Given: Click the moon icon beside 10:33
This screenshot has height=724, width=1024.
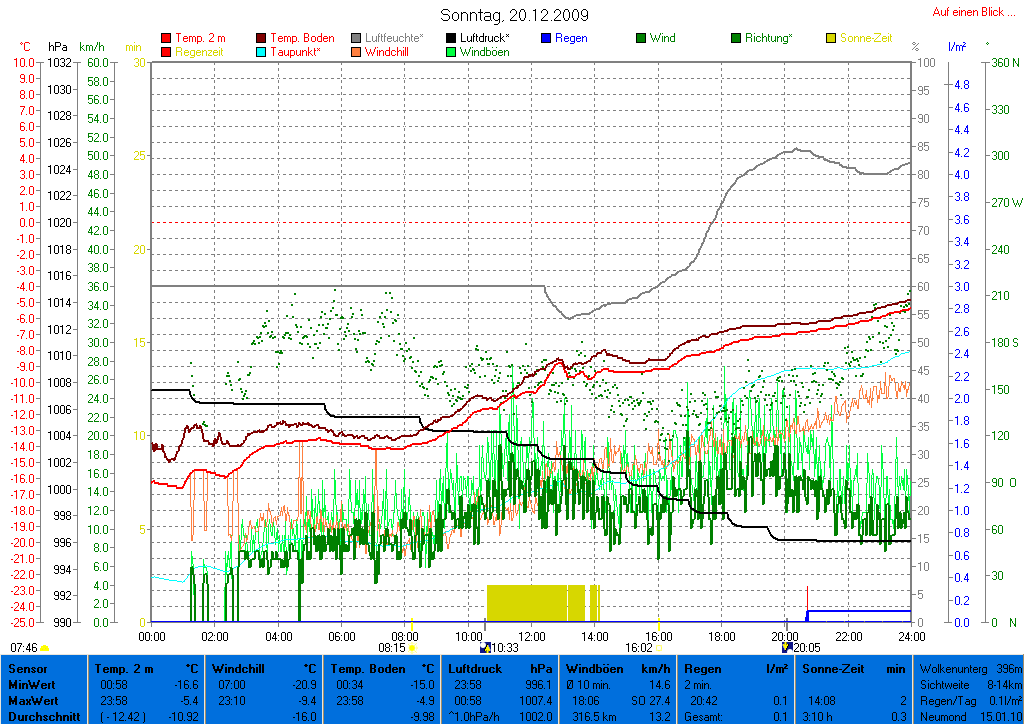Looking at the screenshot, I should tap(486, 648).
